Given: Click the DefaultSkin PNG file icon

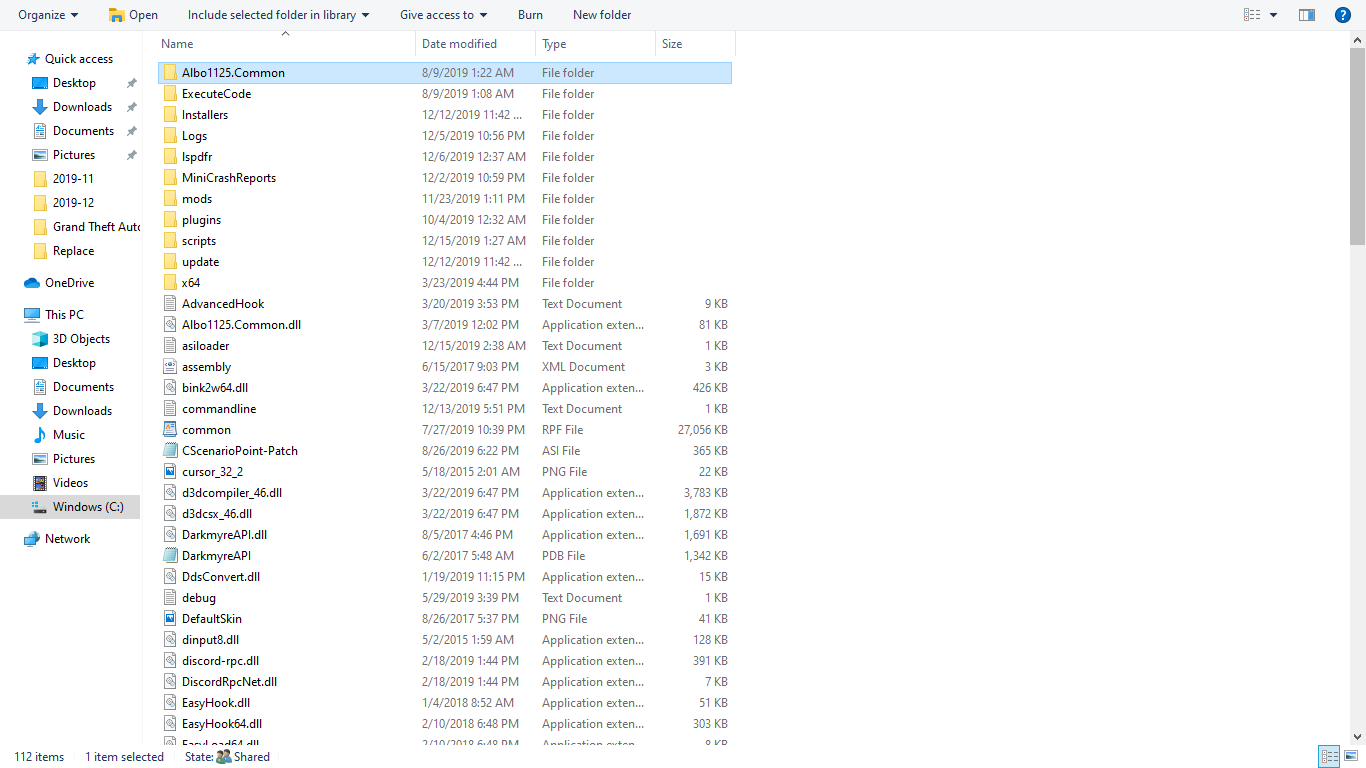Looking at the screenshot, I should [170, 619].
